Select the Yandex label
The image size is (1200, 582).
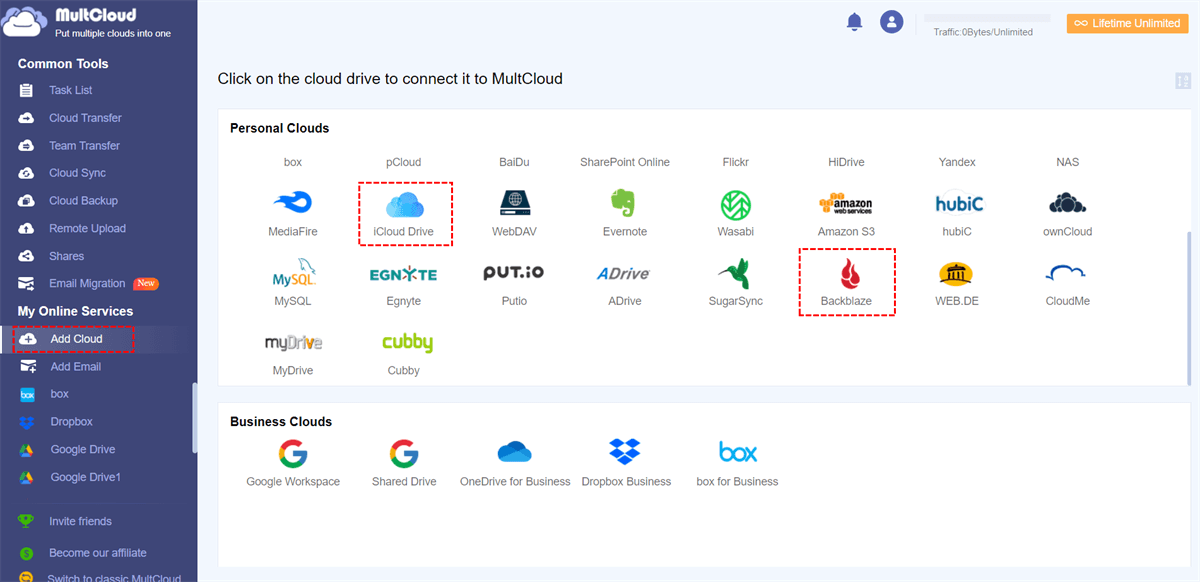[957, 162]
